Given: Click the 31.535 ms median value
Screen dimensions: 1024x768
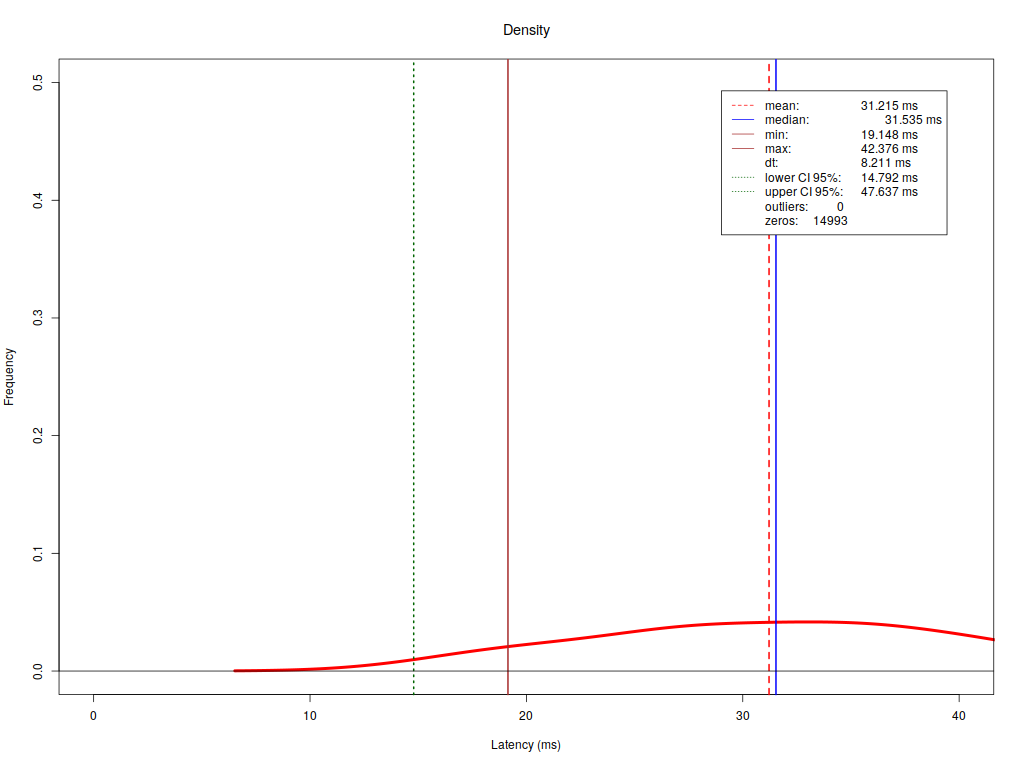Looking at the screenshot, I should 913,120.
